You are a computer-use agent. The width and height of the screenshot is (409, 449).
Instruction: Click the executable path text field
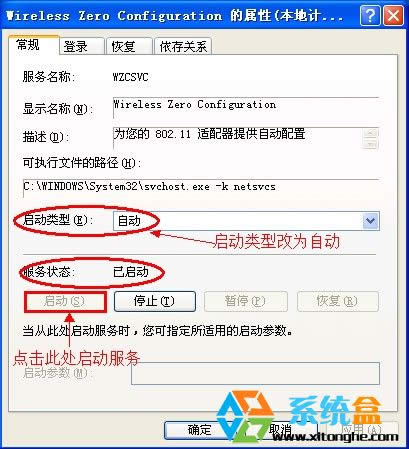(201, 188)
